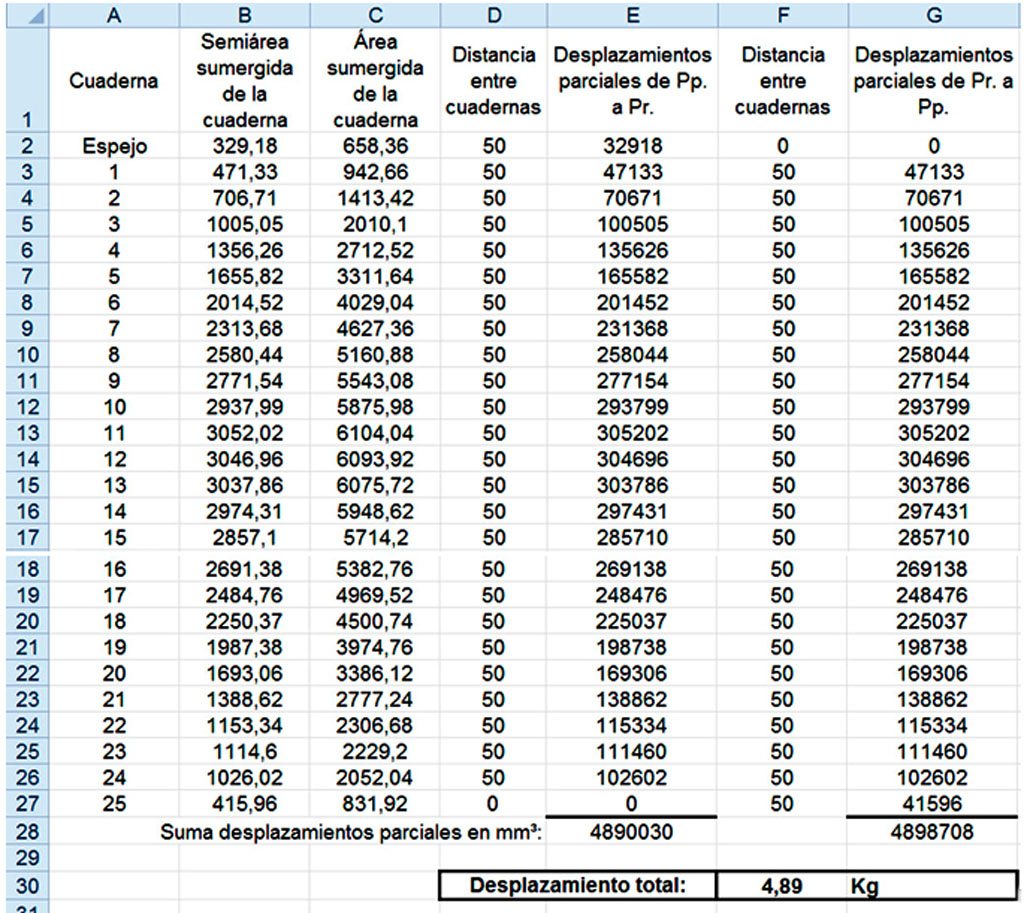
Task: Select the 2250,37 cell
Action: 244,621
